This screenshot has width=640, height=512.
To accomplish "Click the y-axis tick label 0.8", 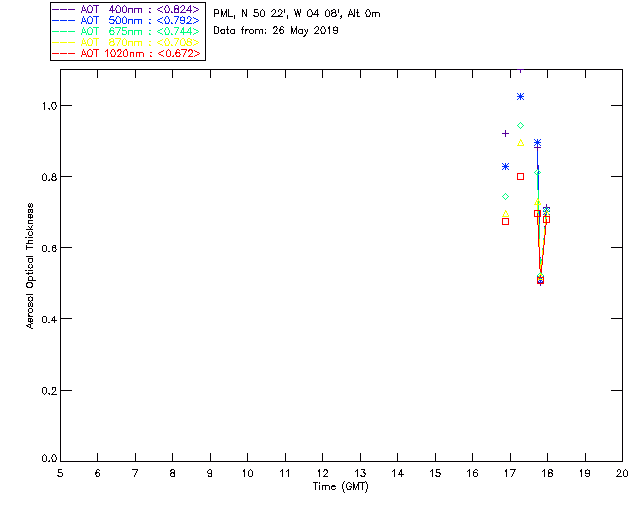I will pos(49,177).
